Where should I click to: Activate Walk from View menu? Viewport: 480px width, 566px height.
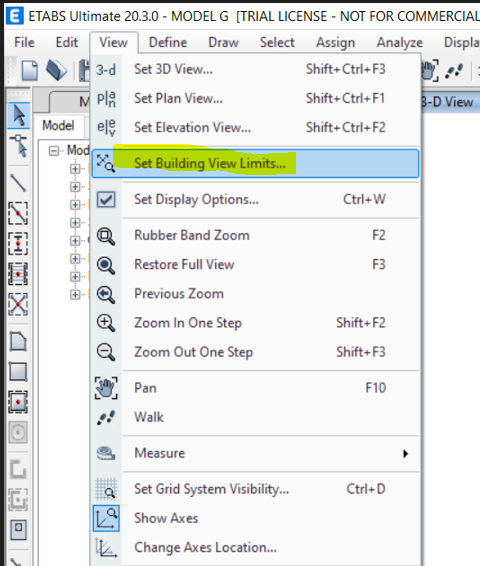pos(256,417)
